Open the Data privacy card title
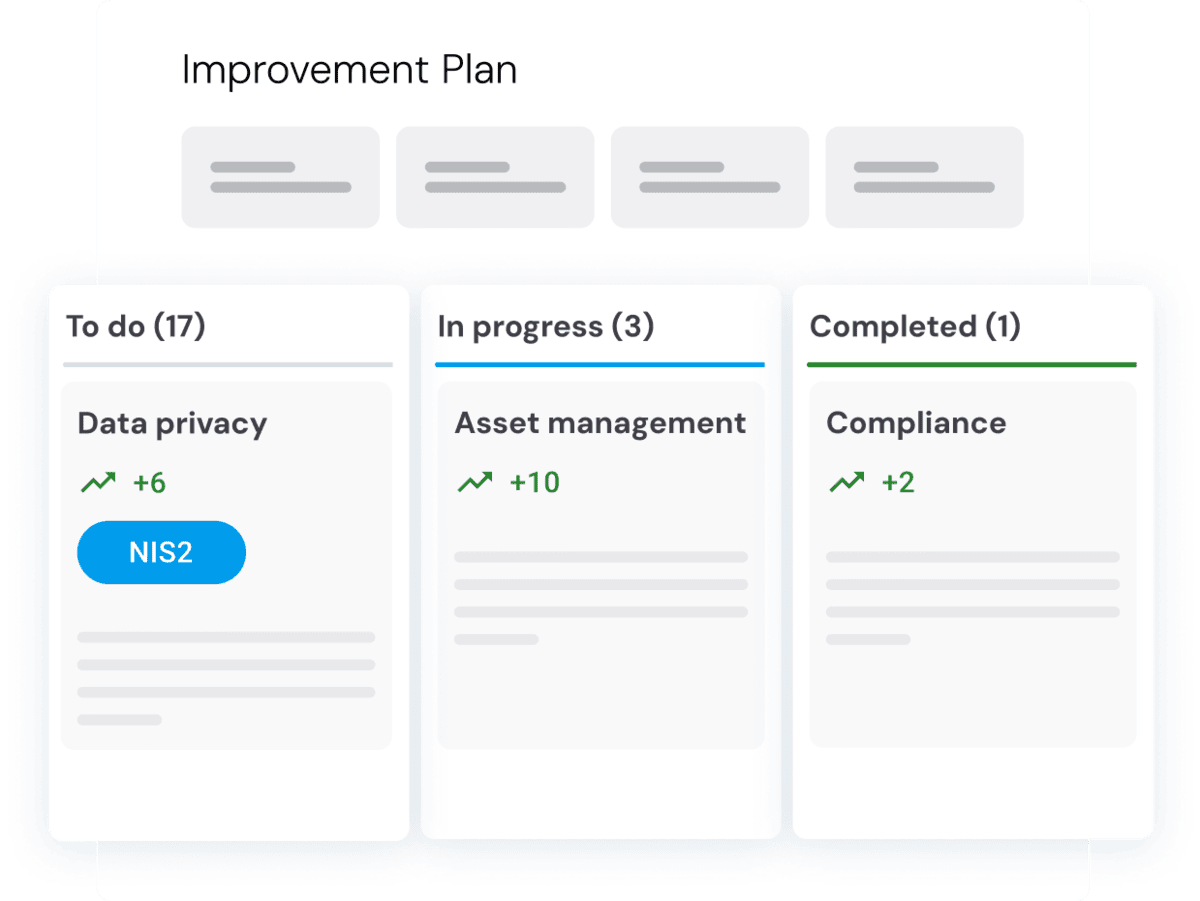The image size is (1200, 901). (x=172, y=423)
